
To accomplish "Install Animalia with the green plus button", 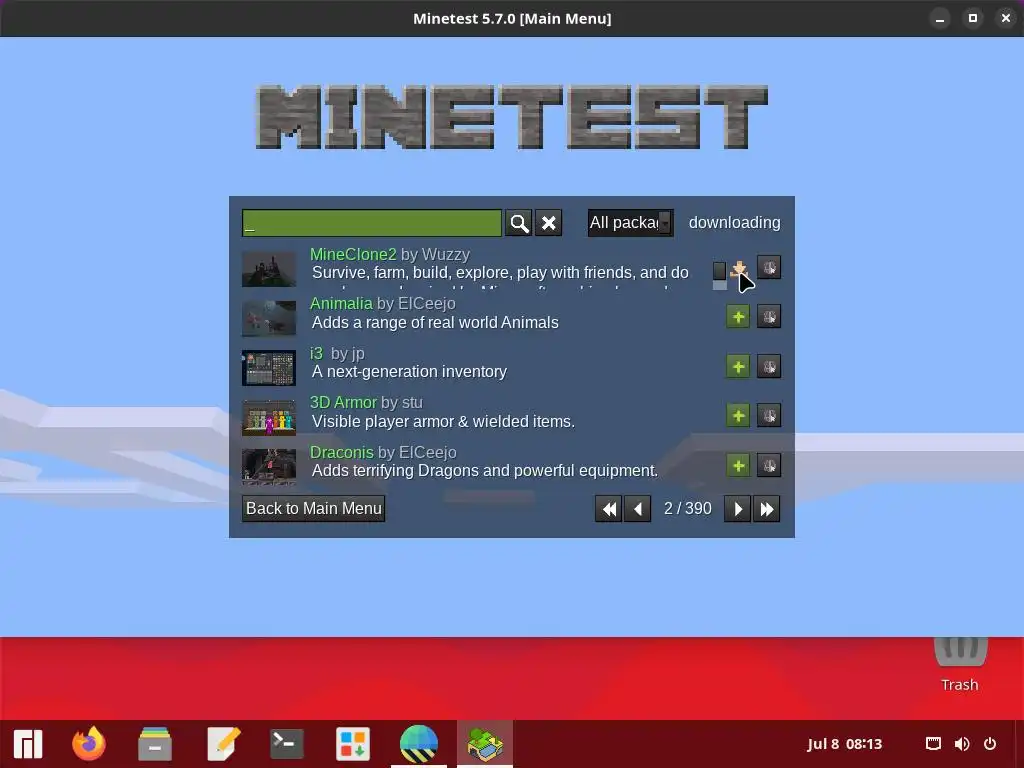I will coord(738,317).
